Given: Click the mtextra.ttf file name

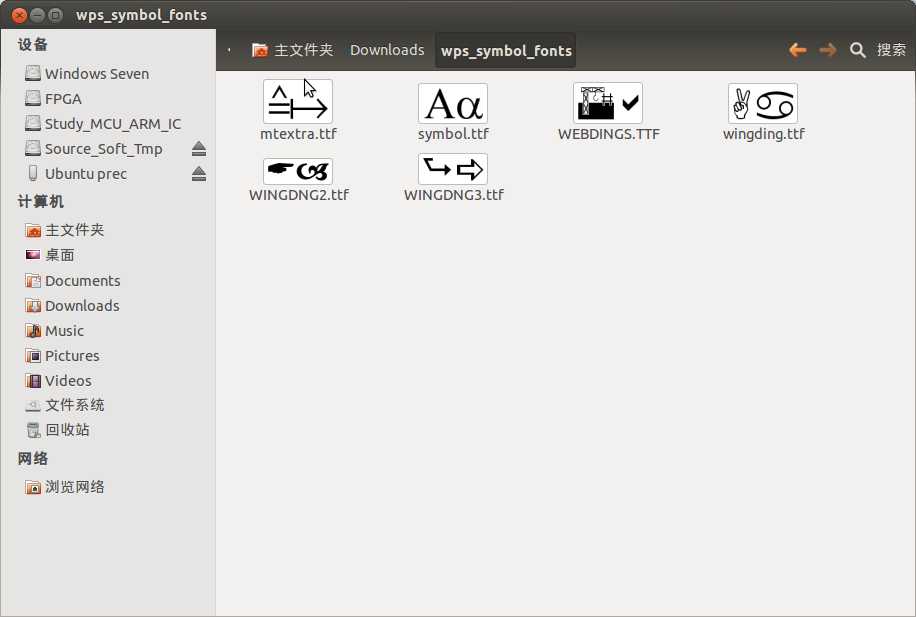Looking at the screenshot, I should click(298, 134).
